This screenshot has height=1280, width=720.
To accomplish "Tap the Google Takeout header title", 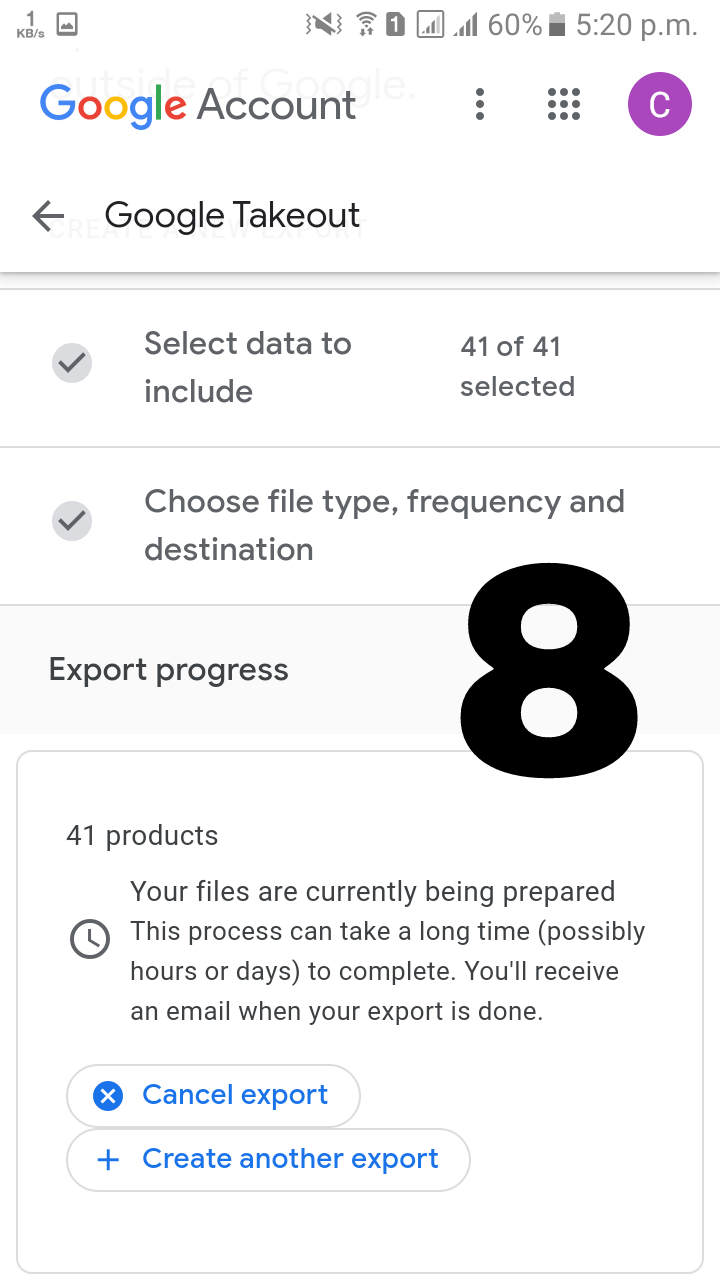I will tap(232, 215).
